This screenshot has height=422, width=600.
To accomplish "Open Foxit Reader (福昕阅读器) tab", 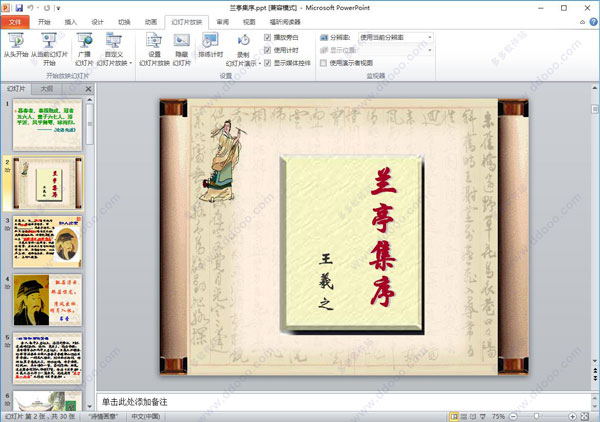I will coord(285,22).
